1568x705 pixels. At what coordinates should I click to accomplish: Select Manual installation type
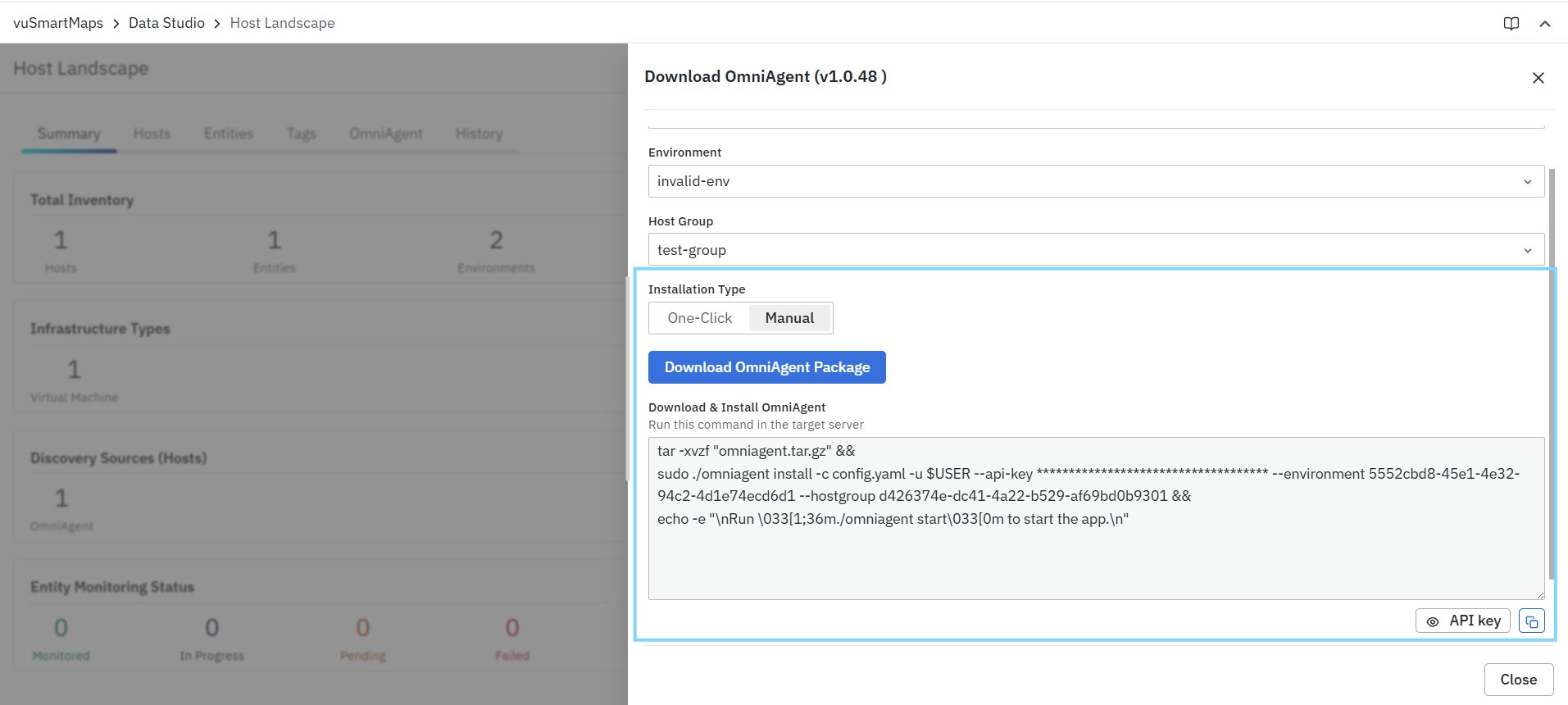tap(790, 318)
